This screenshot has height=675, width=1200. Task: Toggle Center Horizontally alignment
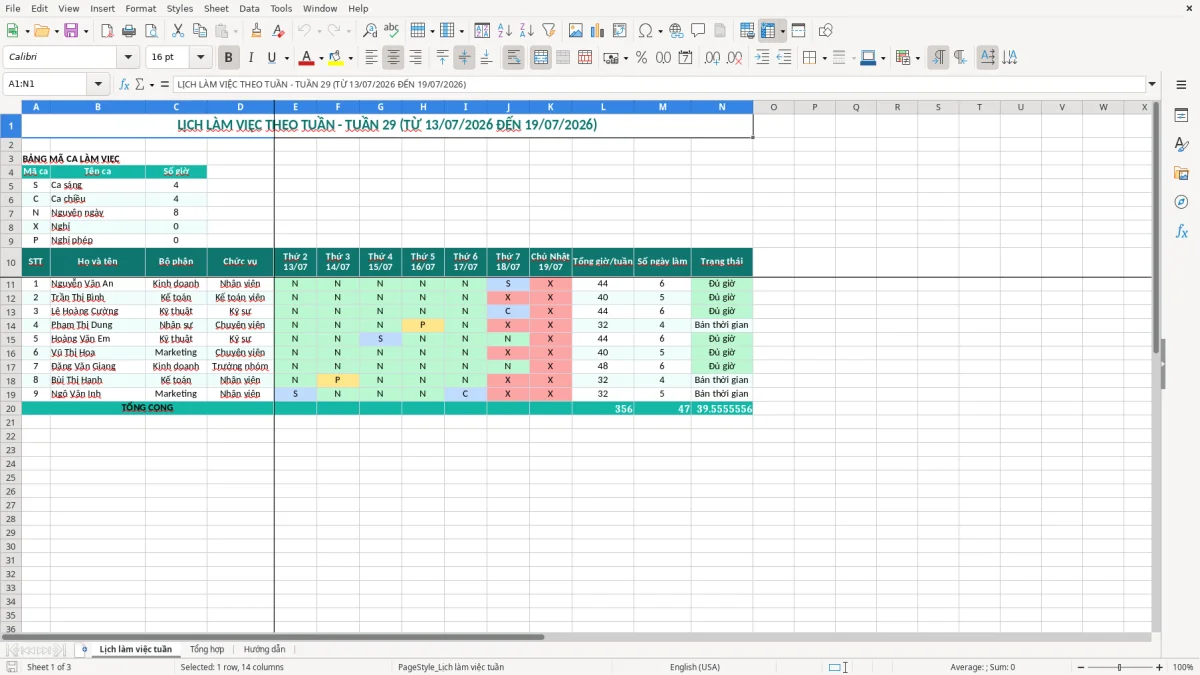click(x=393, y=58)
